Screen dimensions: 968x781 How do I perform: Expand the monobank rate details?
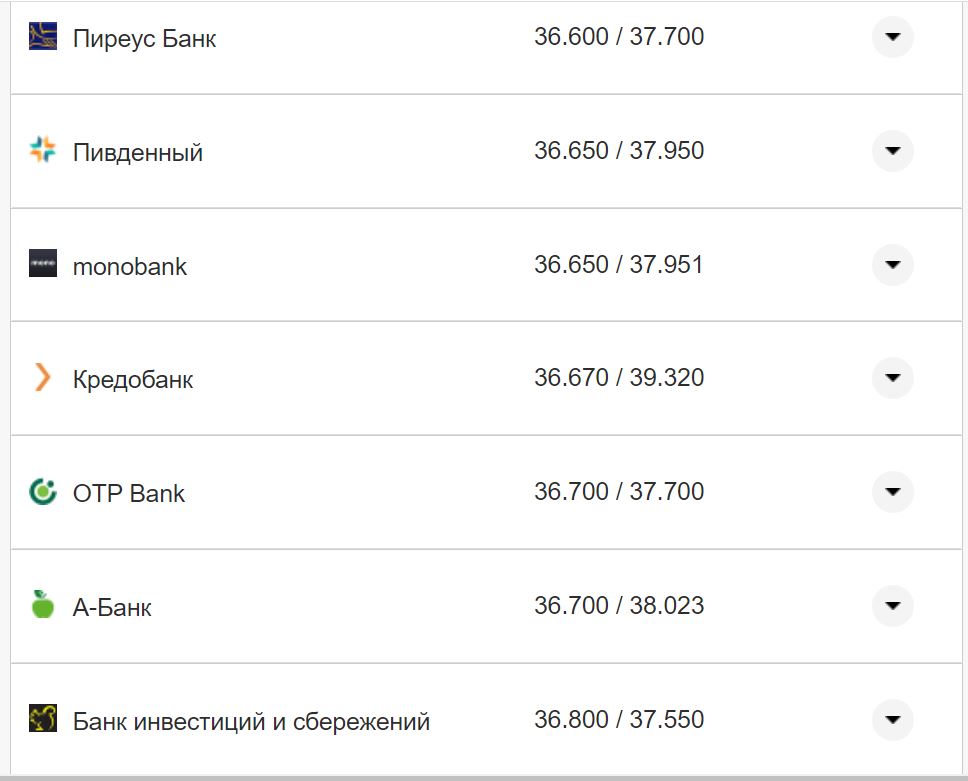(892, 265)
